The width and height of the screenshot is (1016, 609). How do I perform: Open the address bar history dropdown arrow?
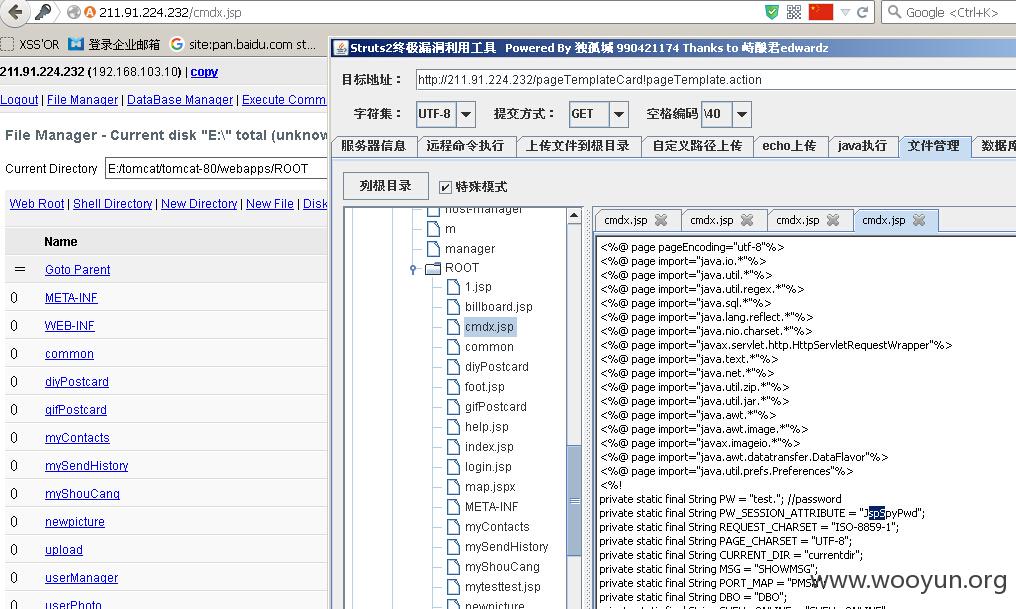point(845,12)
